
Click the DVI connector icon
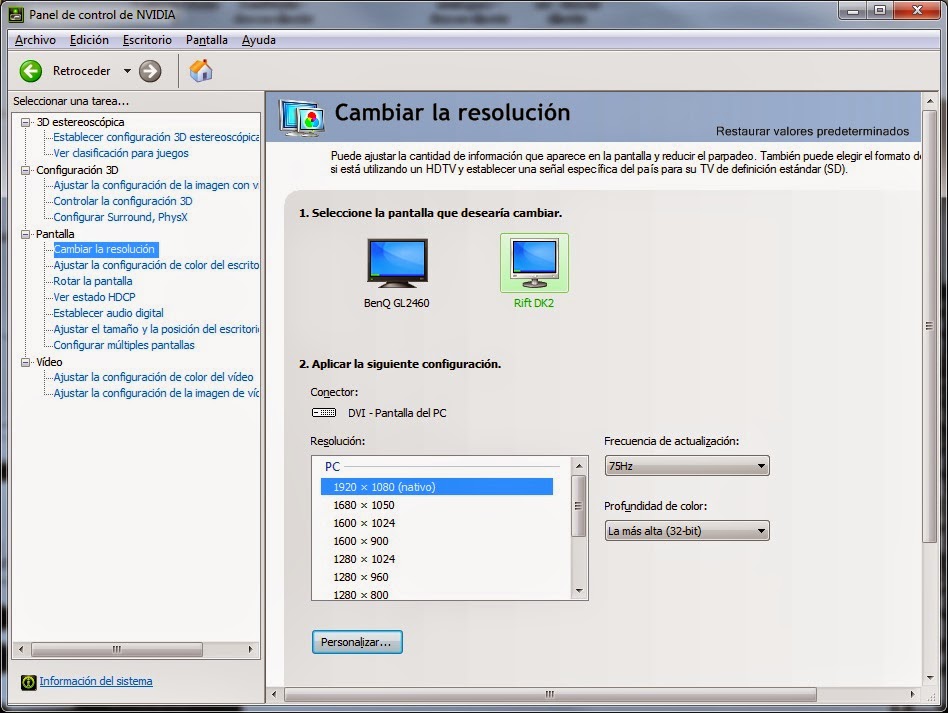pos(324,412)
